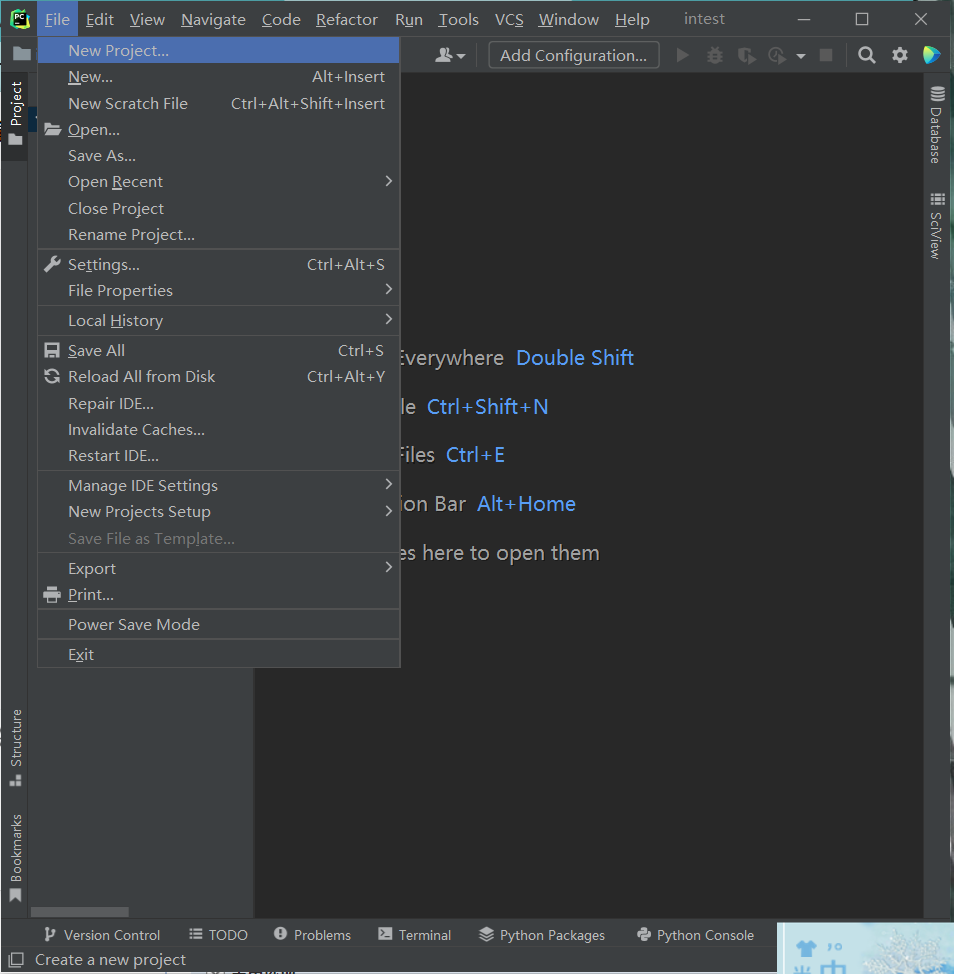Screen dimensions: 954x974
Task: Click the Project panel horizontal scrollbar
Action: (80, 911)
